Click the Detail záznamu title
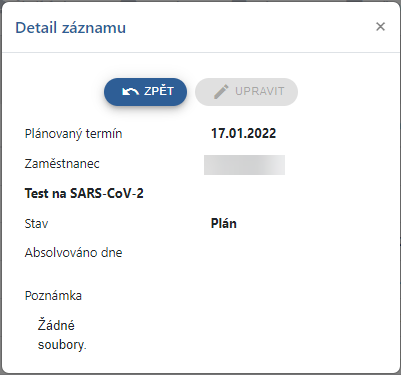 click(x=71, y=27)
